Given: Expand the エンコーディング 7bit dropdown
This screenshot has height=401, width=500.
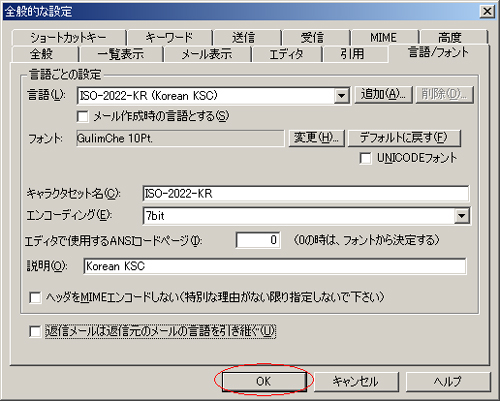Looking at the screenshot, I should click(x=462, y=216).
